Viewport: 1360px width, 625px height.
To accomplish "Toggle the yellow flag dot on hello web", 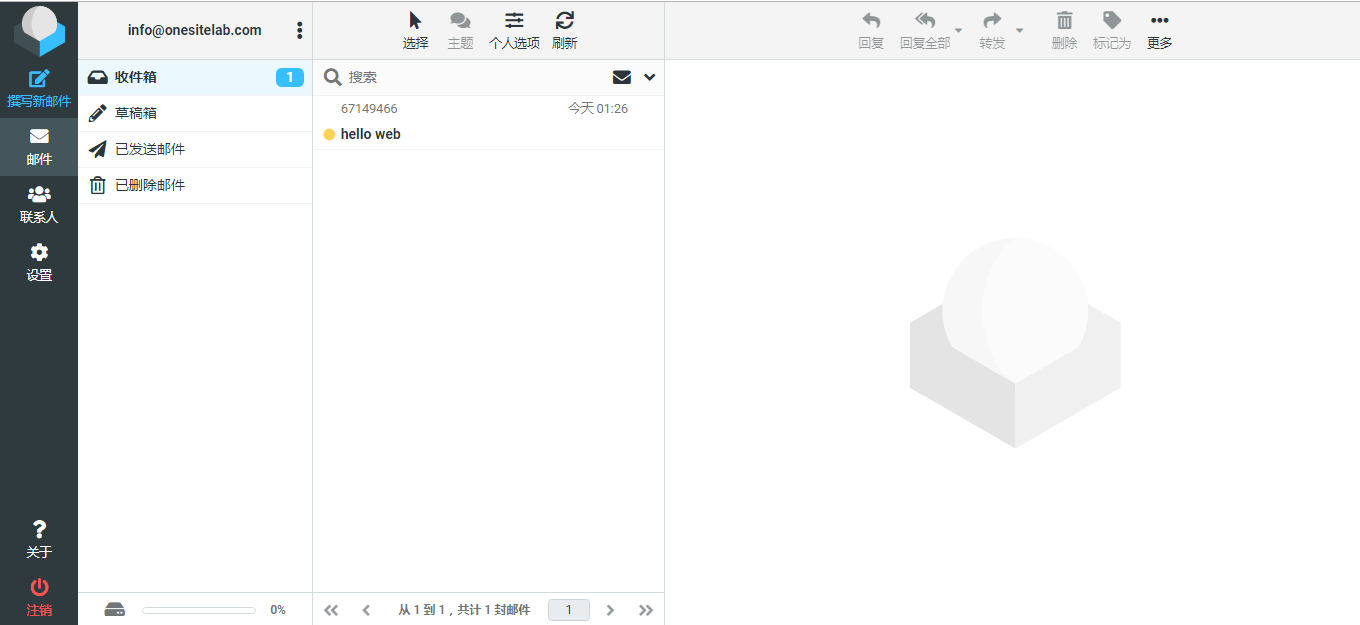I will (329, 135).
